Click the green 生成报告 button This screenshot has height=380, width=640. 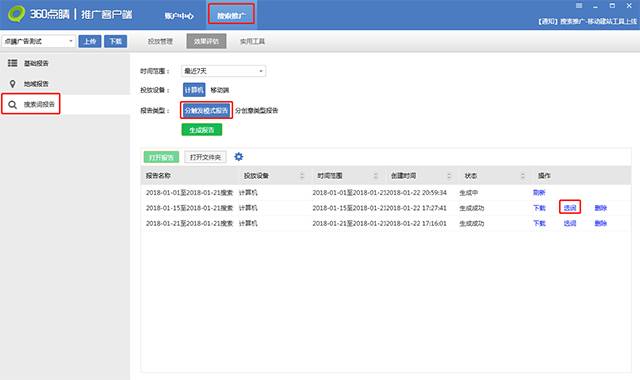click(x=202, y=130)
